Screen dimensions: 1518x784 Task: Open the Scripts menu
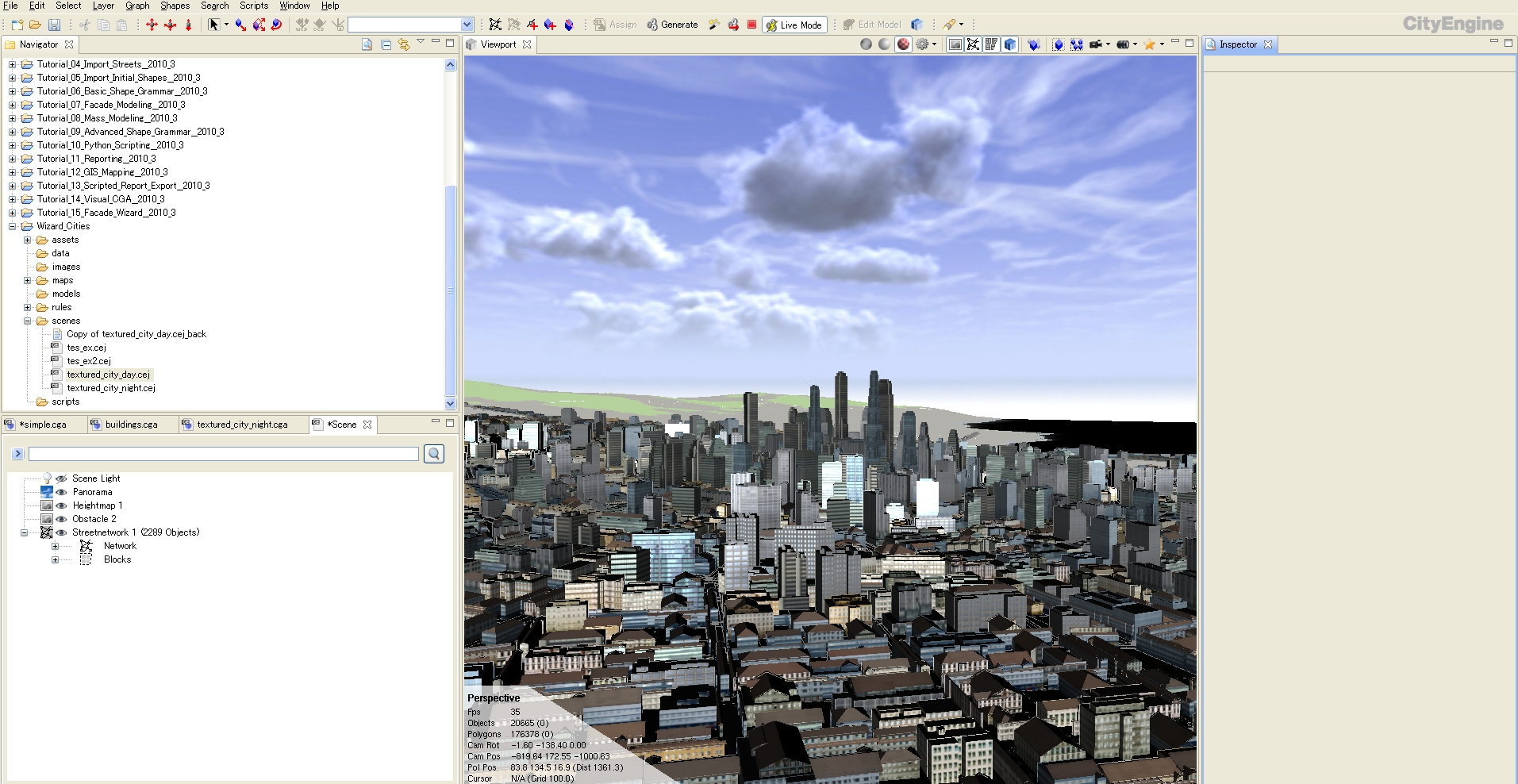[254, 6]
